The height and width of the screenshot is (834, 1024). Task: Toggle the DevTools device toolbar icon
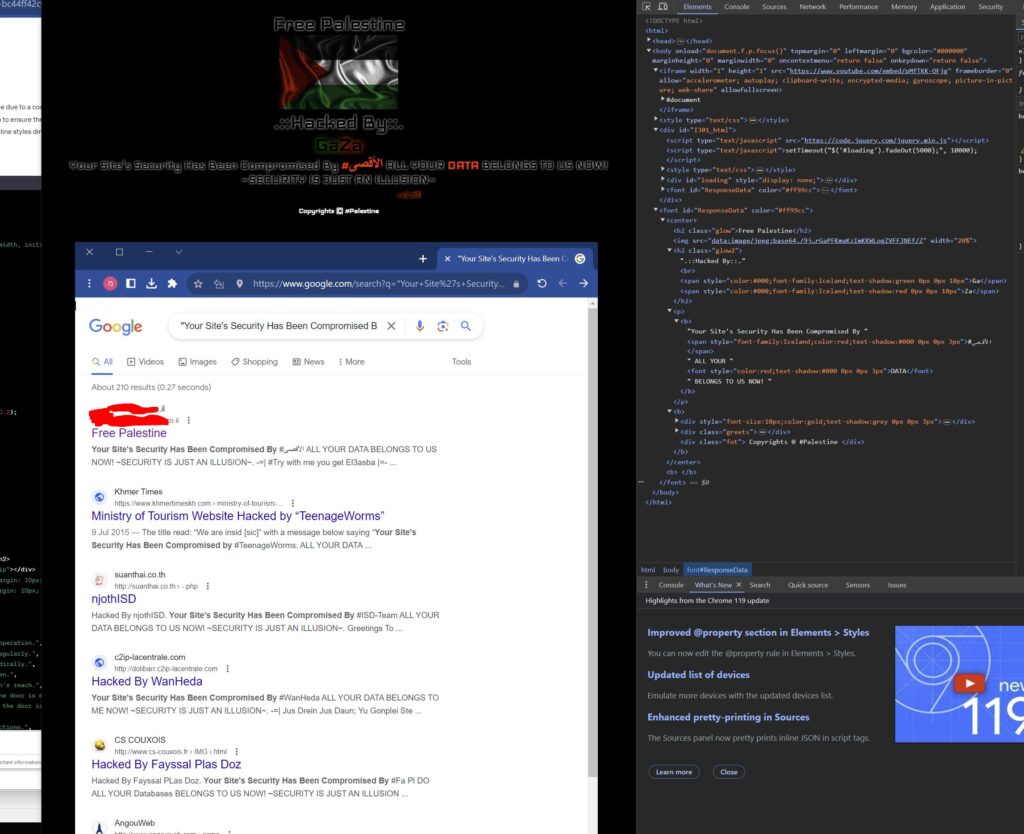click(x=663, y=7)
